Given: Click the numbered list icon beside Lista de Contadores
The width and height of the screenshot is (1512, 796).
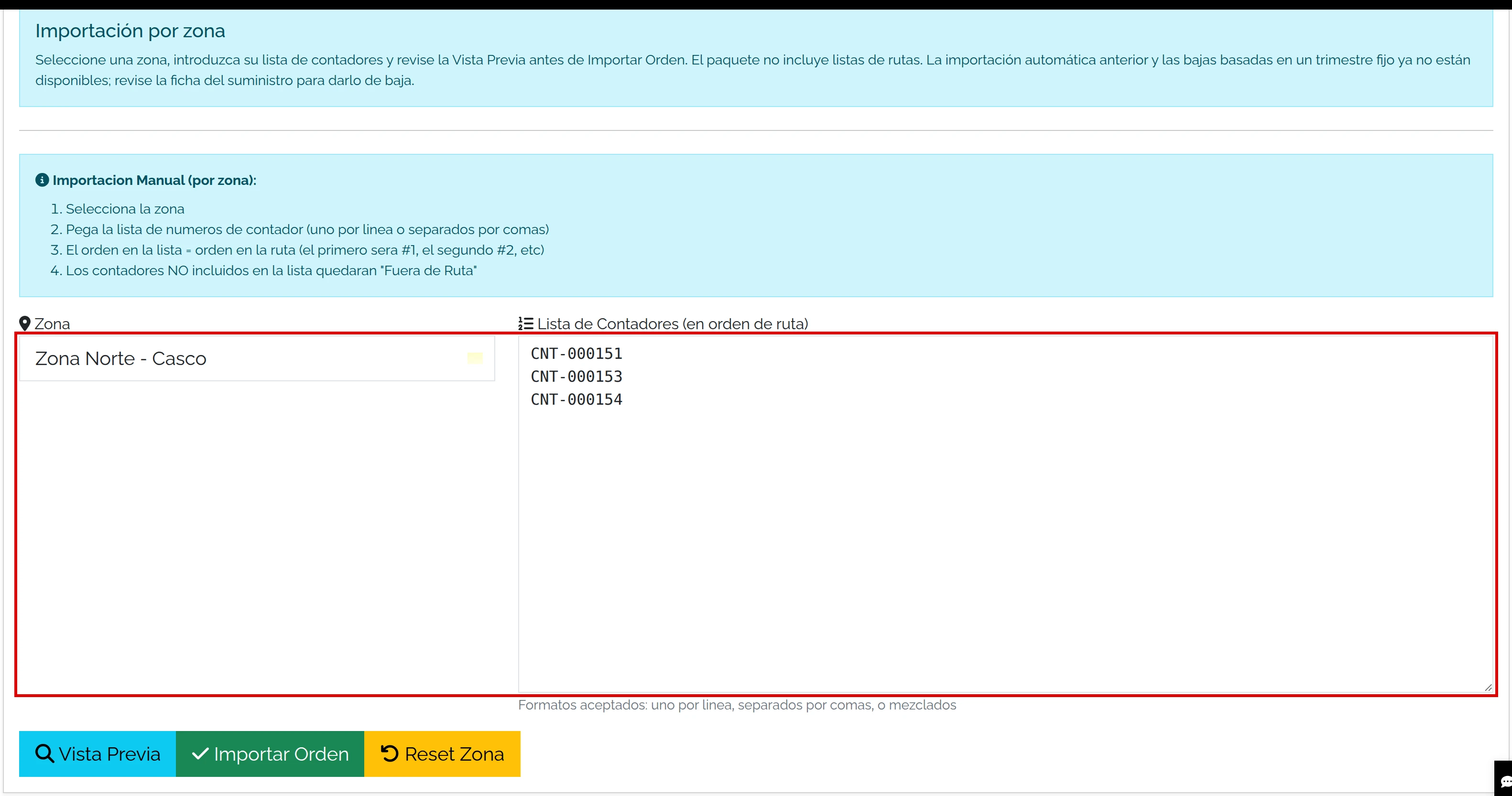Looking at the screenshot, I should (x=525, y=324).
